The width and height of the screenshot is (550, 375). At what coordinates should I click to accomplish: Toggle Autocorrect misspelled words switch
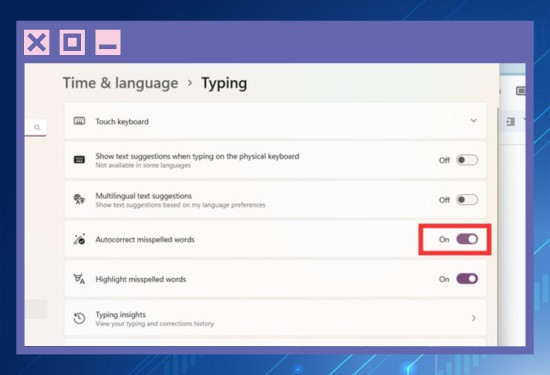(467, 239)
